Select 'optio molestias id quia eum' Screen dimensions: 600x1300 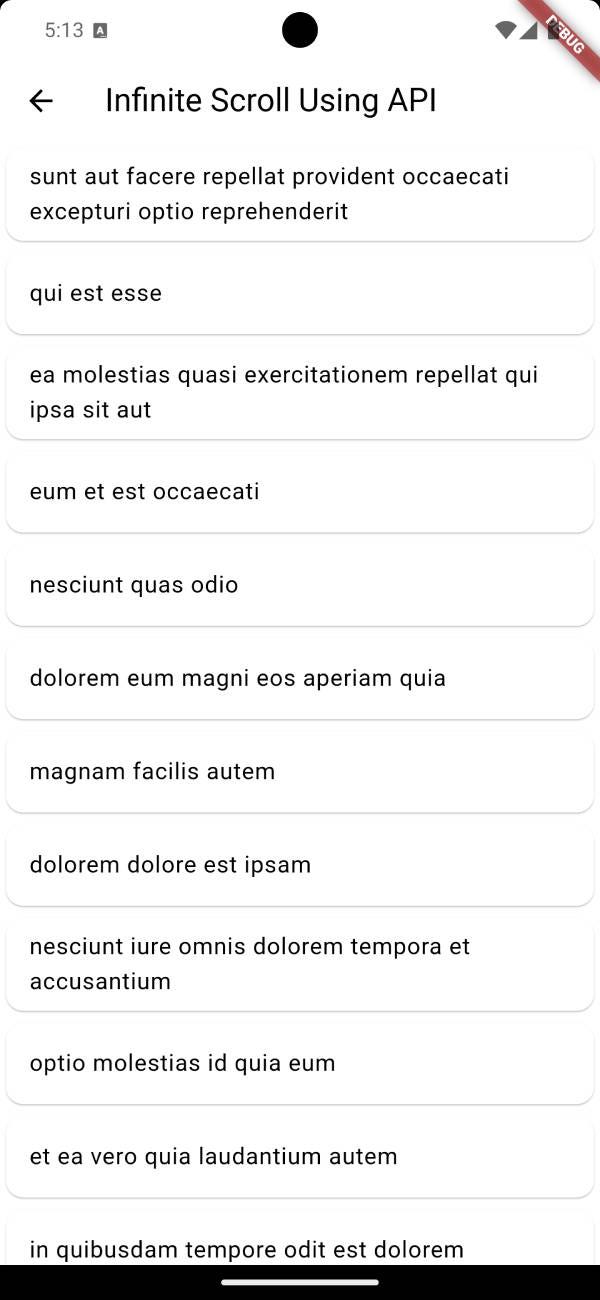[x=300, y=1063]
